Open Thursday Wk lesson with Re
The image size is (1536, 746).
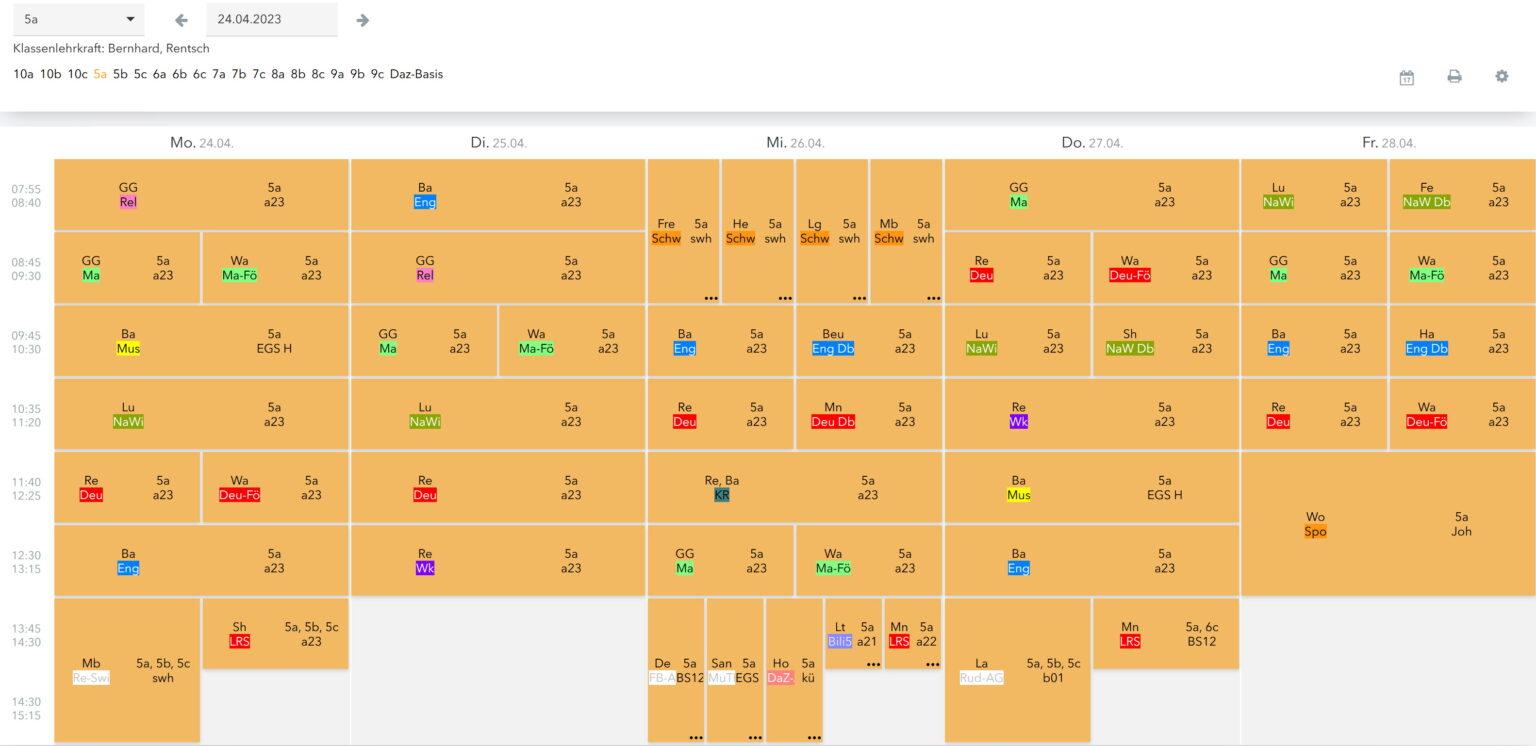click(x=1092, y=414)
